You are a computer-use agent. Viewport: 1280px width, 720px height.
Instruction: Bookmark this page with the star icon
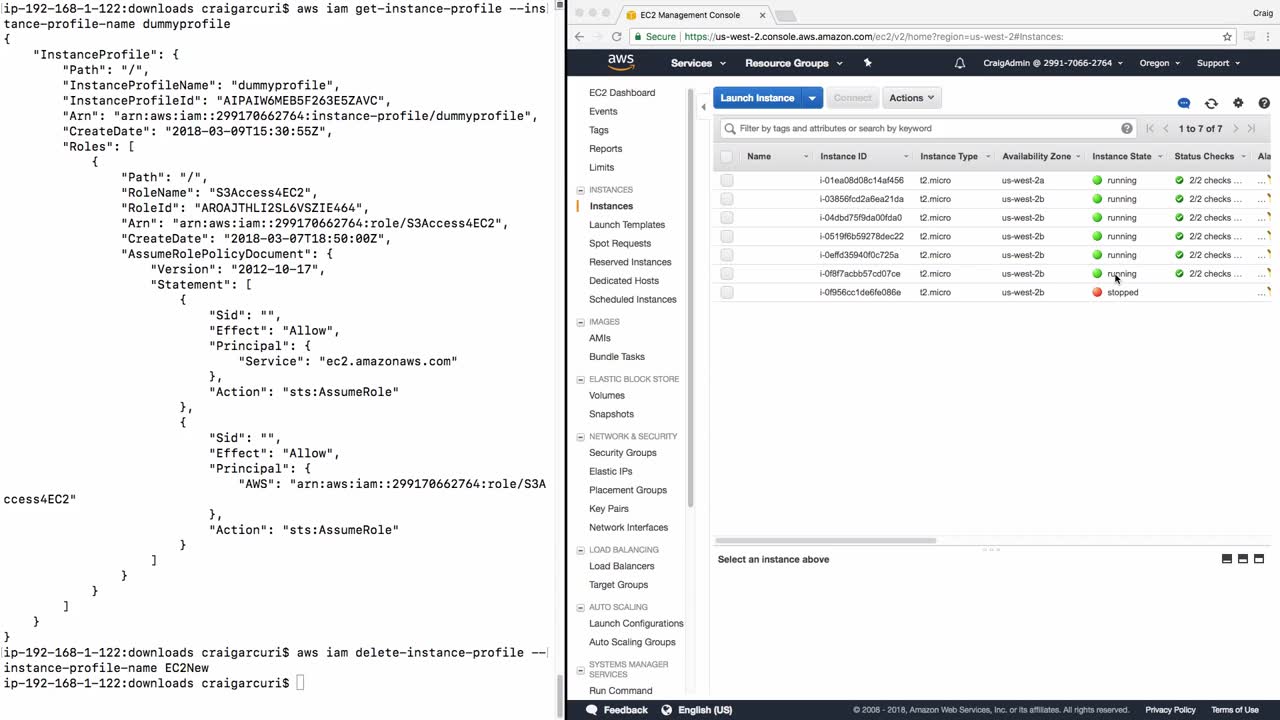(x=1227, y=37)
